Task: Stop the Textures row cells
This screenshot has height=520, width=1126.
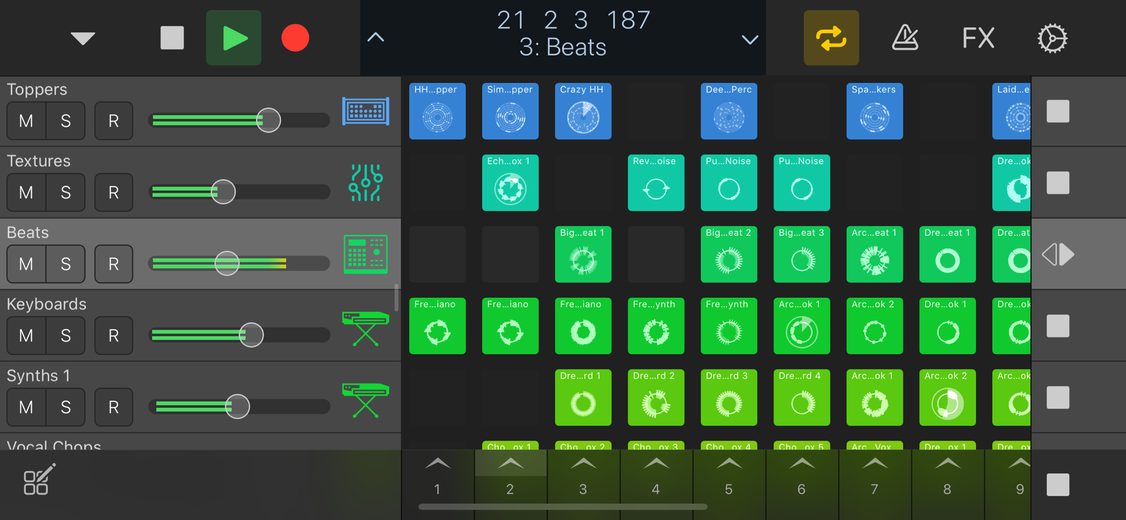Action: pos(1058,183)
